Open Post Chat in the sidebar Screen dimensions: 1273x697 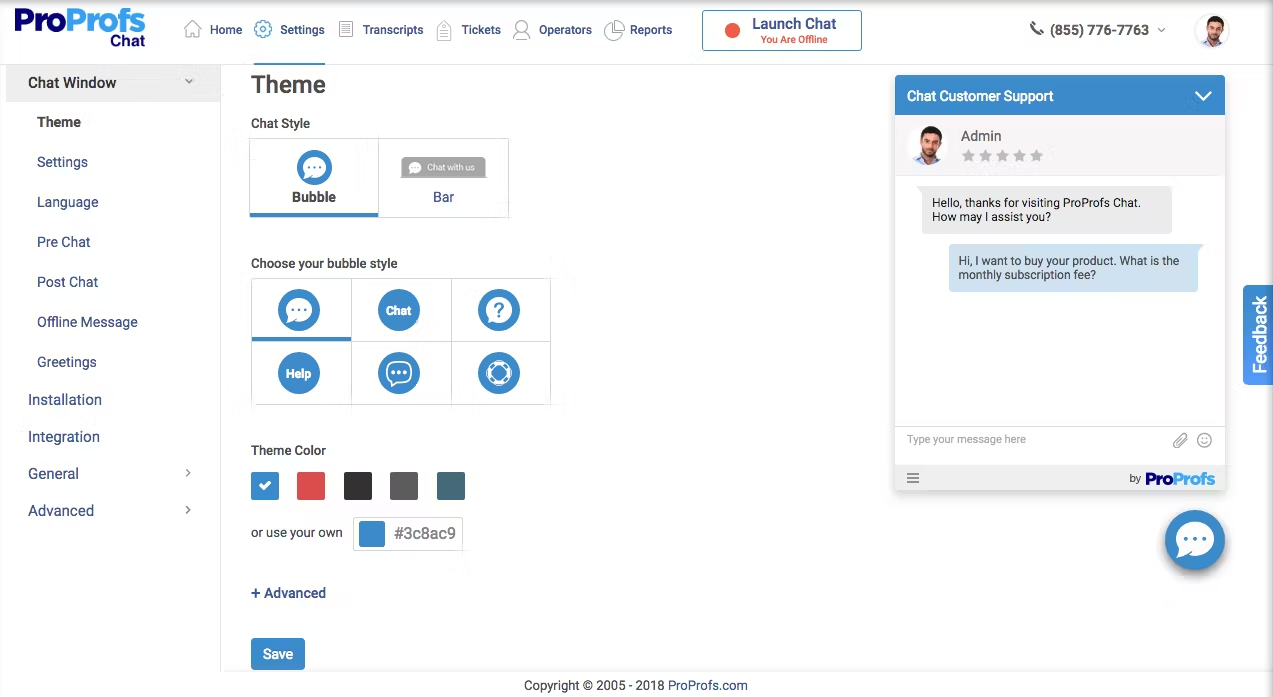tap(68, 282)
